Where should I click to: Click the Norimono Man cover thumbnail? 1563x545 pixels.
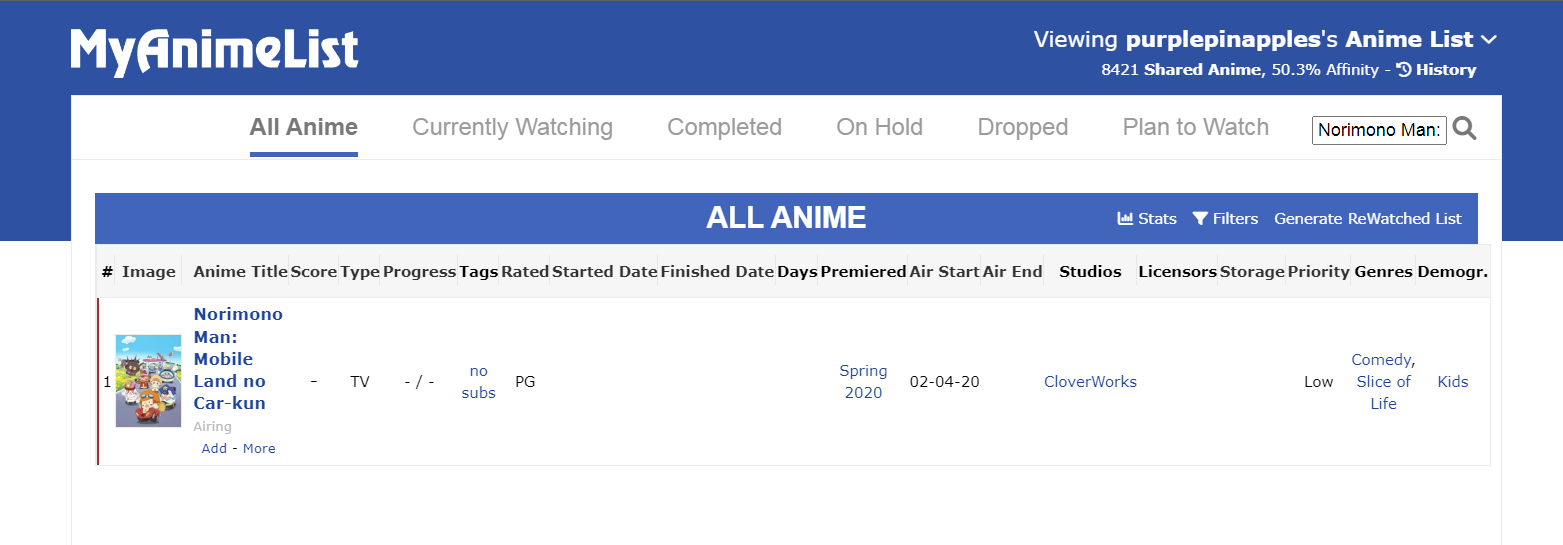148,381
